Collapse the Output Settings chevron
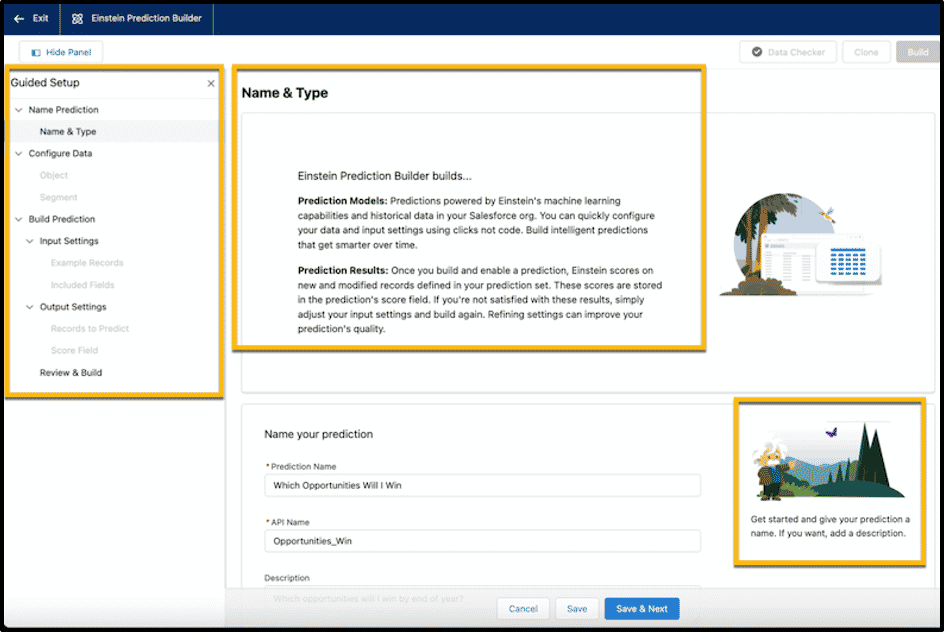 (x=30, y=307)
